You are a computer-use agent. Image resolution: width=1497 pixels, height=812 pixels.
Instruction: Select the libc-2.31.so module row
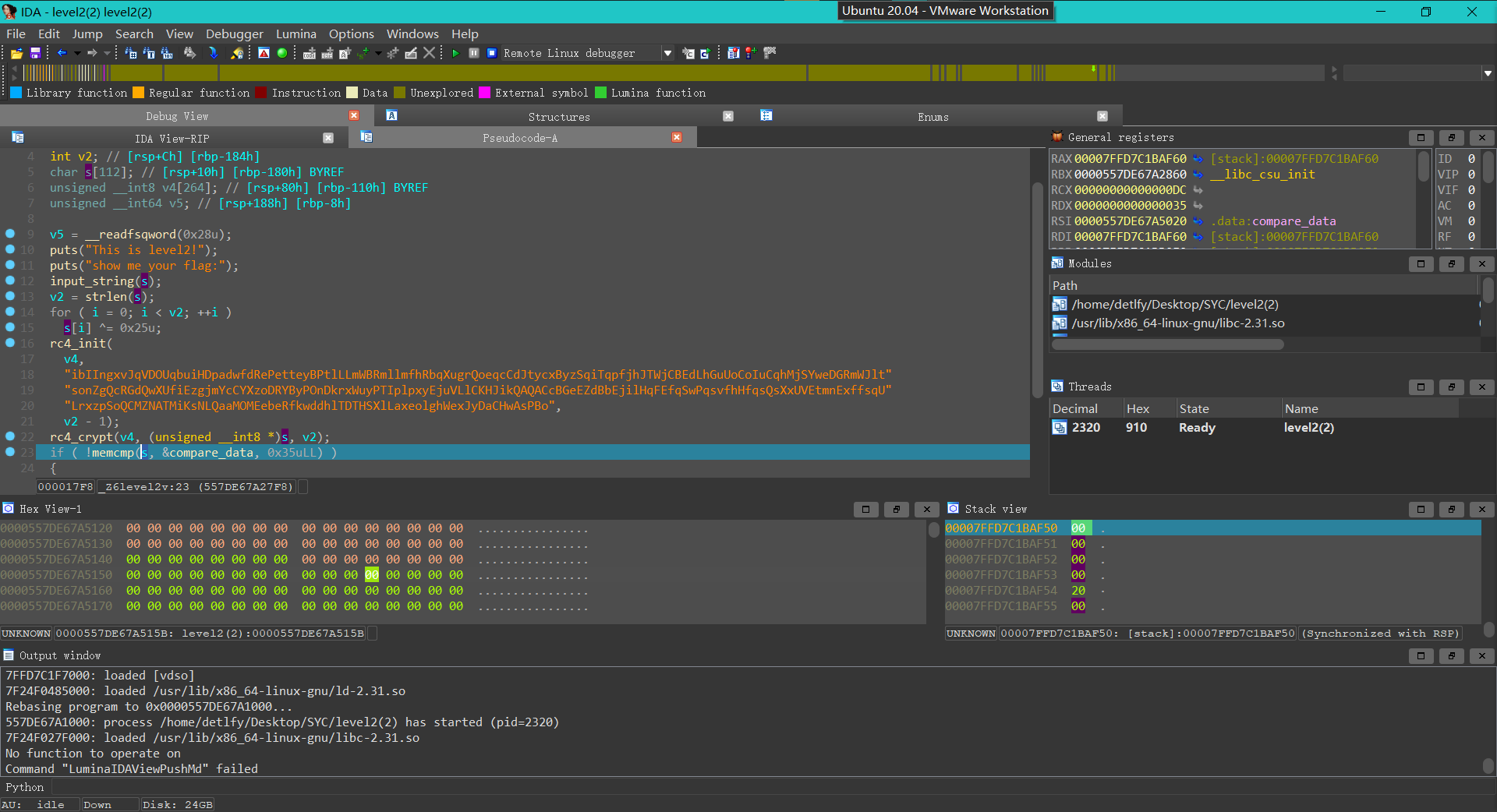click(x=1264, y=323)
